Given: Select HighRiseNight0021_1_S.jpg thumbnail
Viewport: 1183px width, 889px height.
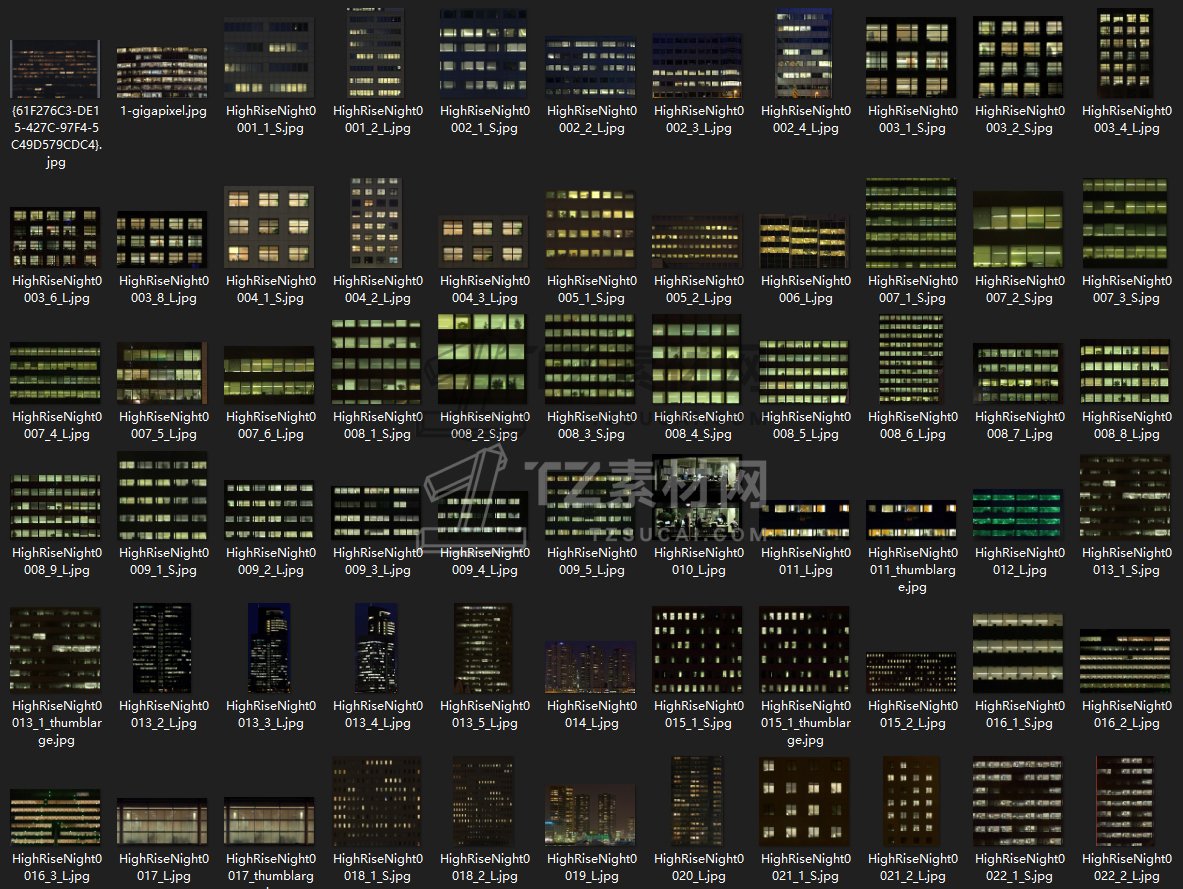Looking at the screenshot, I should [x=804, y=801].
